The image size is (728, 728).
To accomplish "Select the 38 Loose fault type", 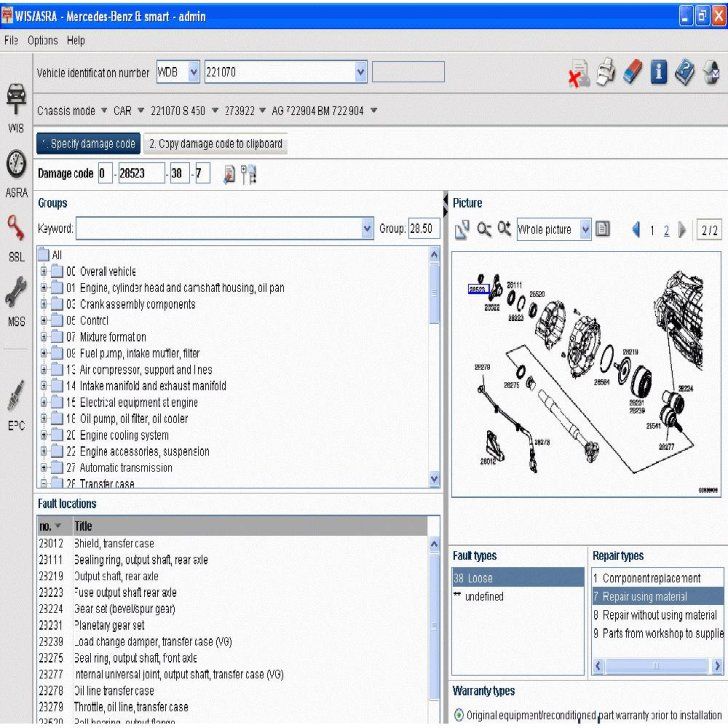I will pos(518,578).
